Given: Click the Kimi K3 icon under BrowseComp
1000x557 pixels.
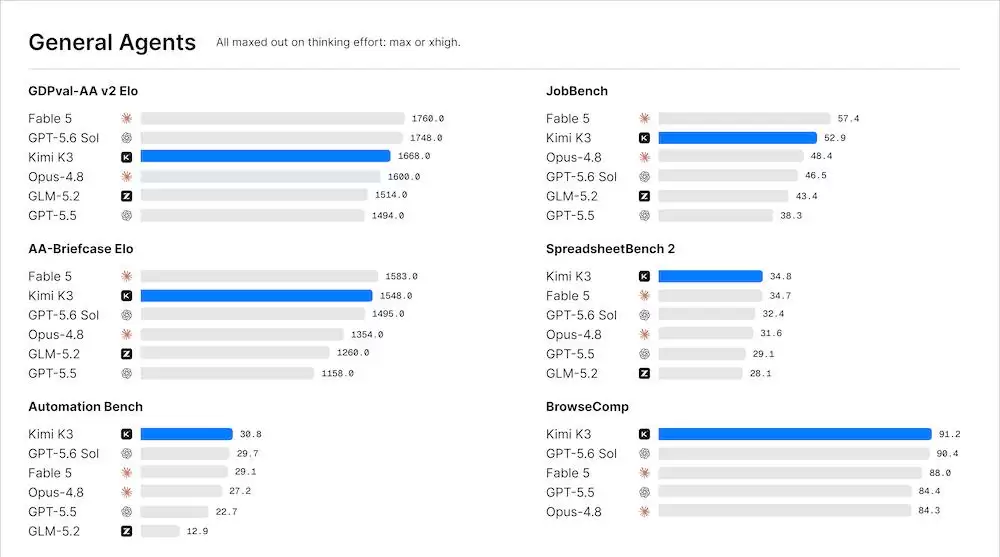Looking at the screenshot, I should click(x=644, y=434).
